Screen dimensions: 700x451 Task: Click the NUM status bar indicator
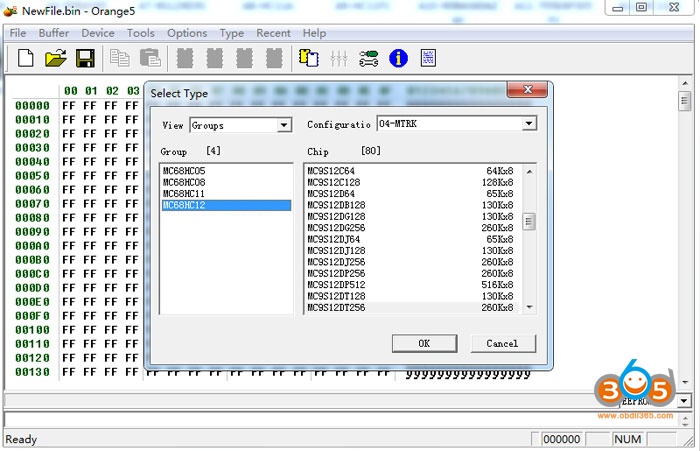(x=628, y=439)
